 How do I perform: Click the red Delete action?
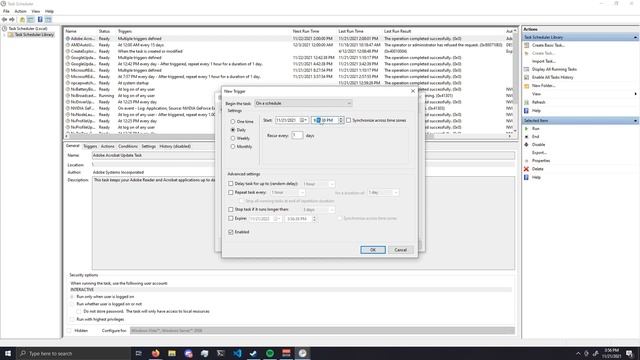coord(538,169)
